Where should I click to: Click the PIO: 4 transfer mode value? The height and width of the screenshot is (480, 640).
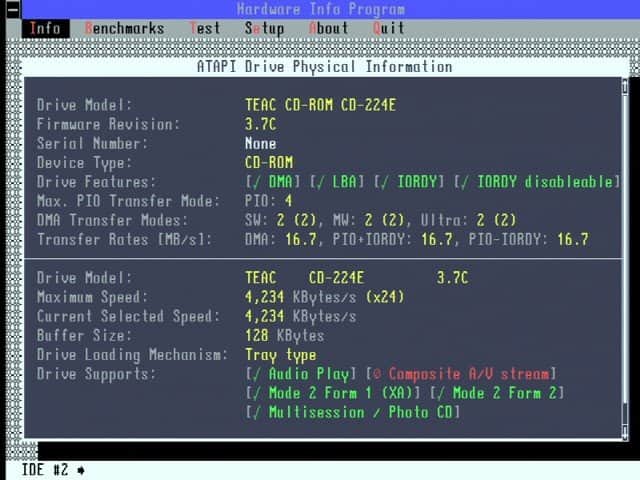[x=269, y=201]
